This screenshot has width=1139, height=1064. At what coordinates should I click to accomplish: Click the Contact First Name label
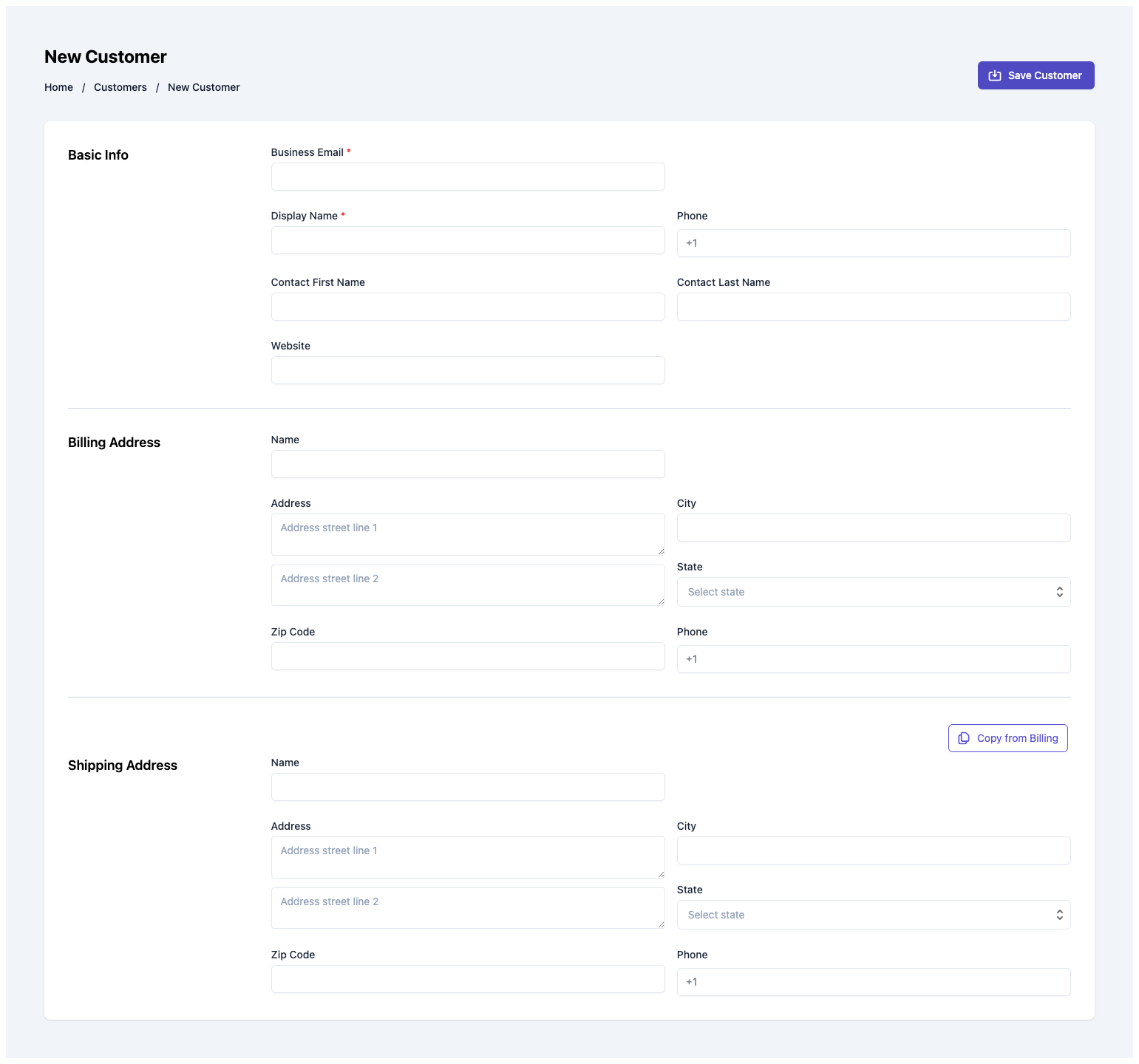click(318, 282)
